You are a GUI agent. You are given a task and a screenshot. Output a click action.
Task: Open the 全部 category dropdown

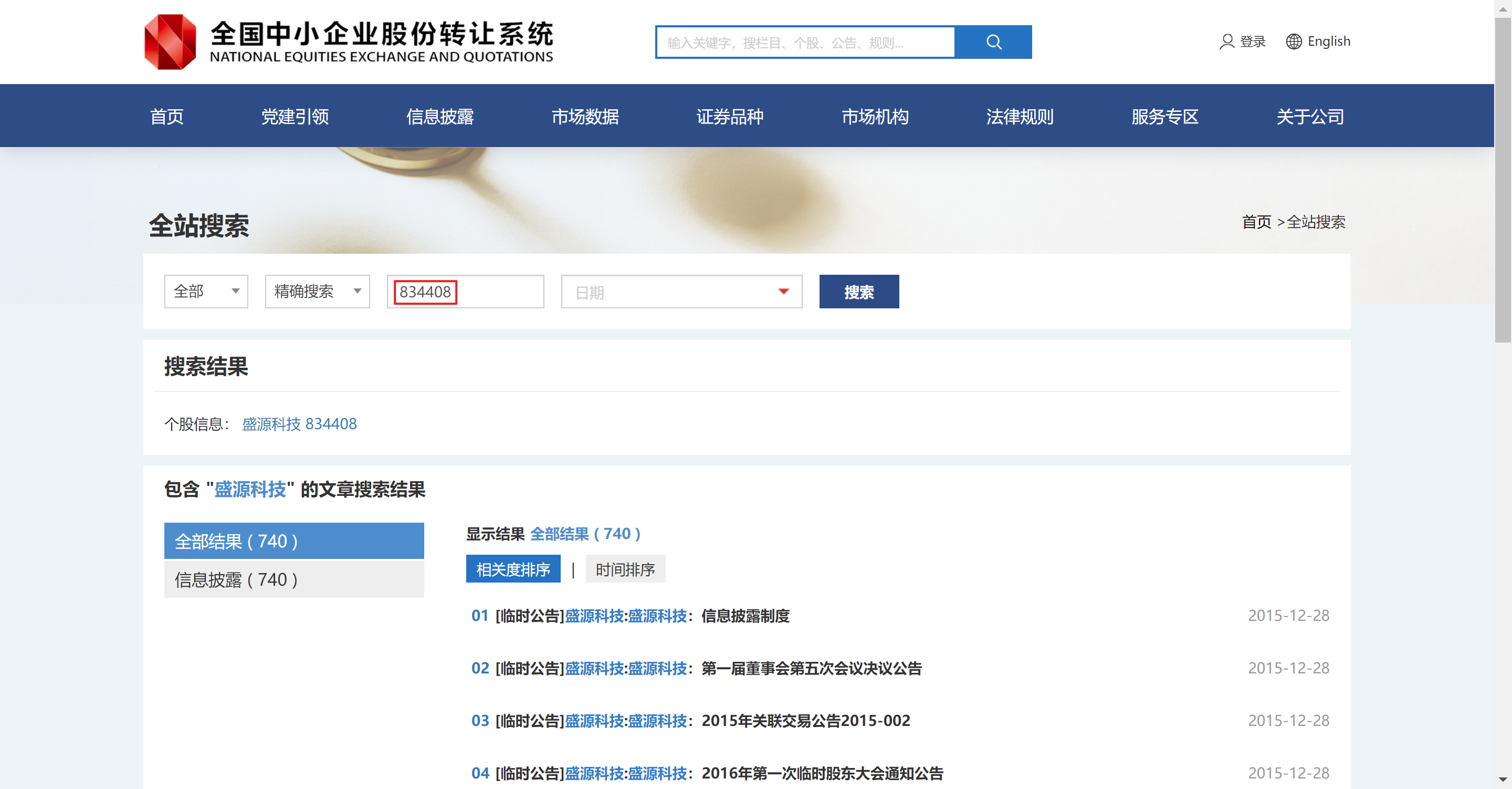click(205, 292)
